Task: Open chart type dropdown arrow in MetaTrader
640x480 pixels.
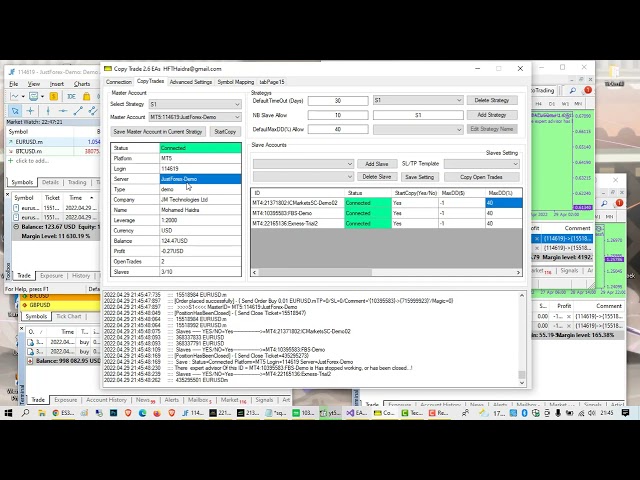Action: point(23,97)
